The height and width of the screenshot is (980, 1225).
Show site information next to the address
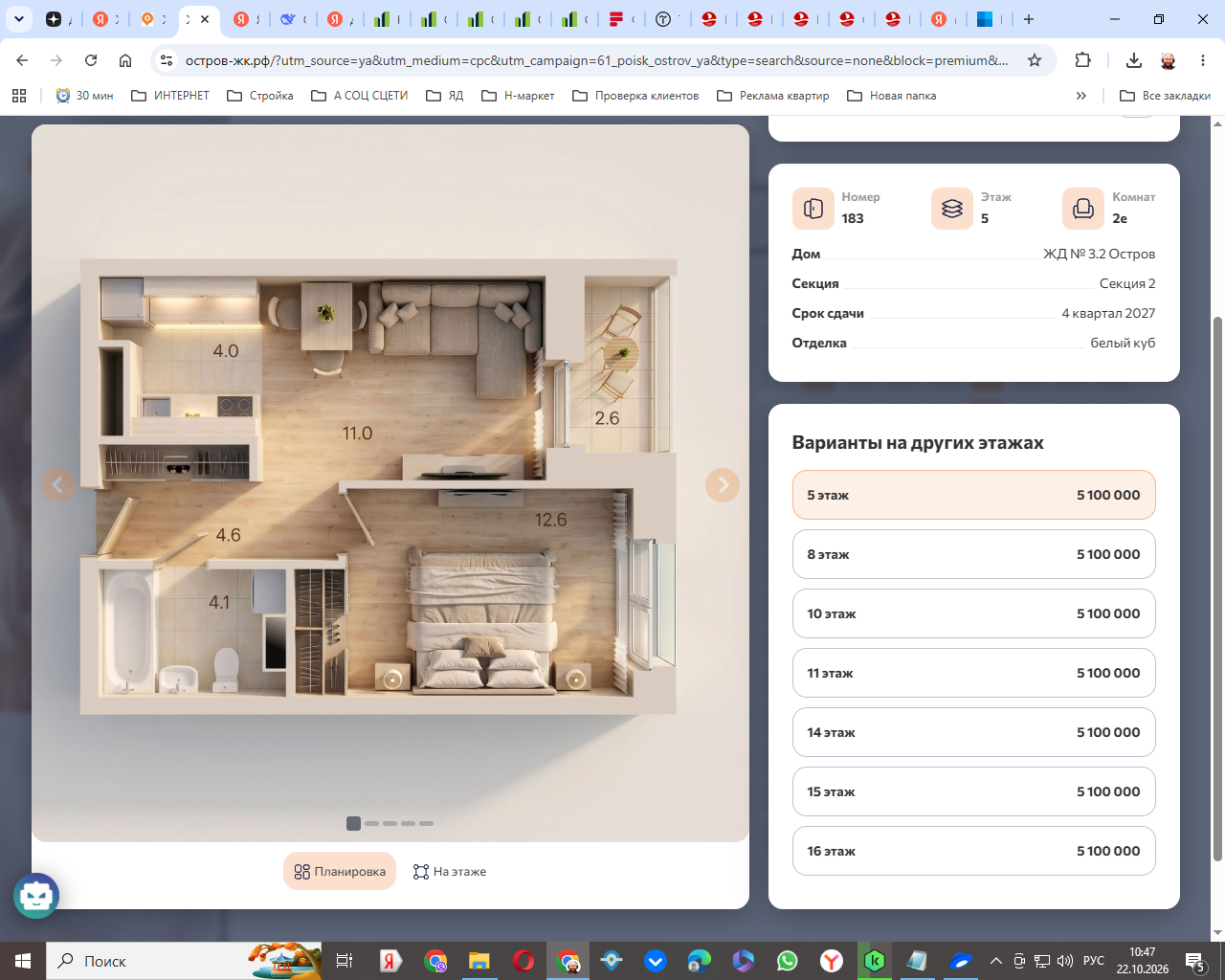[167, 60]
